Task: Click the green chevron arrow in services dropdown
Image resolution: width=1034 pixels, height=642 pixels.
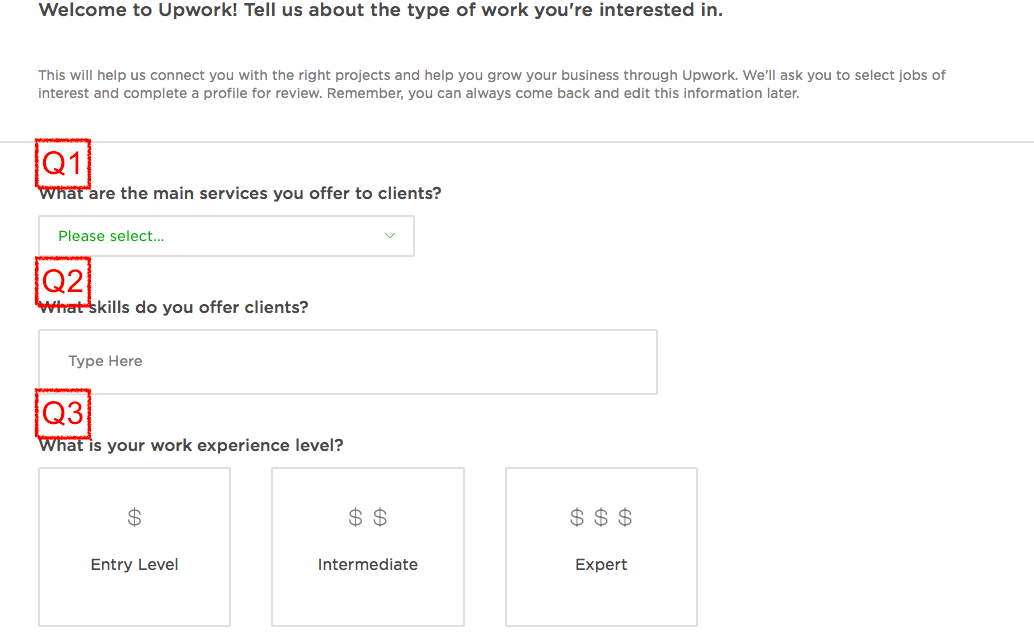Action: pyautogui.click(x=390, y=236)
